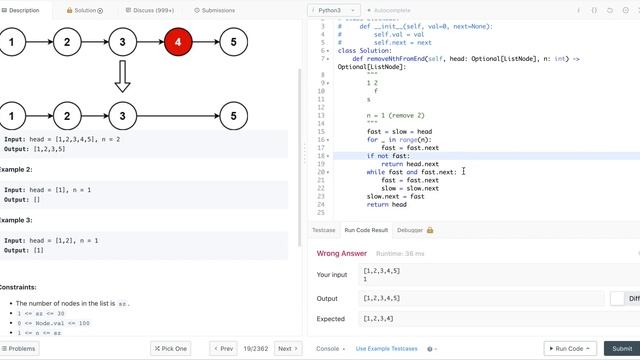
Task: Click 'slow.next = fast' code line
Action: point(396,196)
